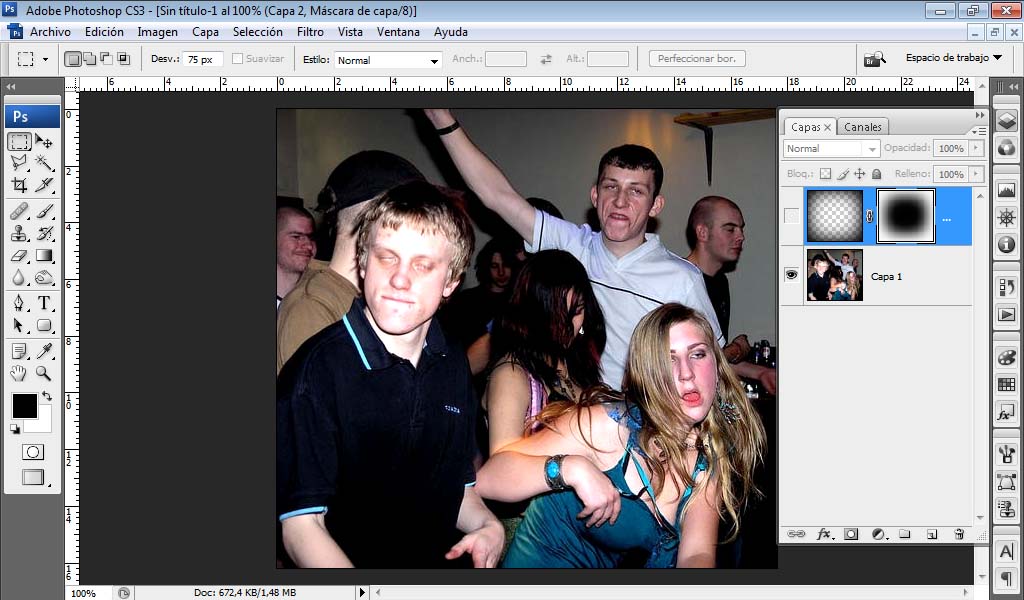Viewport: 1024px width, 600px height.
Task: Switch to the Canales tab
Action: 863,127
